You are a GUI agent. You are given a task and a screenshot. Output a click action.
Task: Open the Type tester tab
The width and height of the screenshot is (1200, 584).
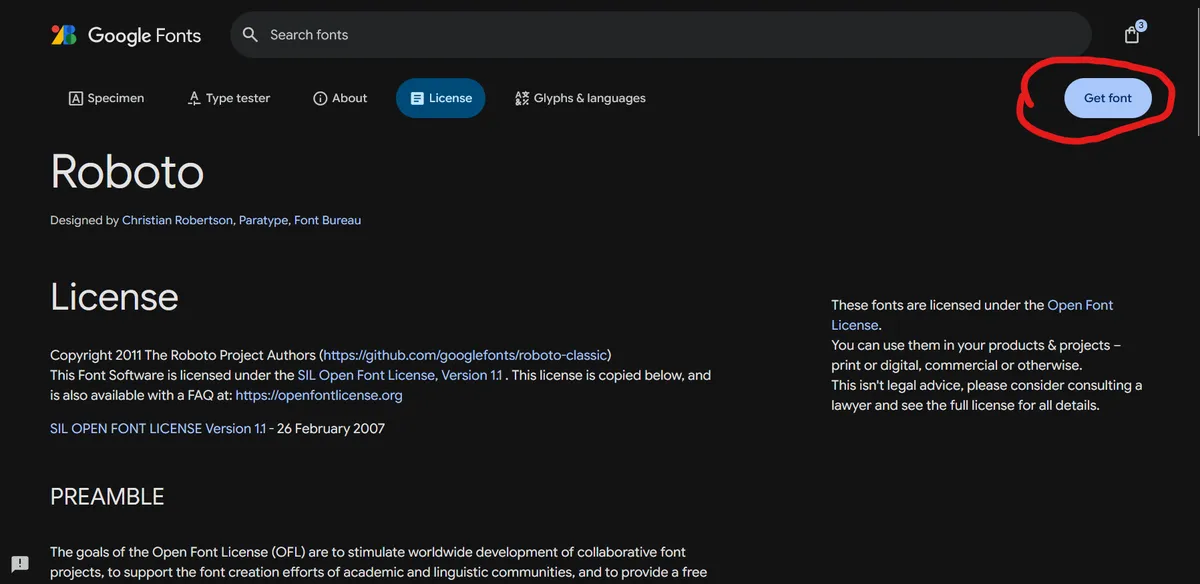pyautogui.click(x=229, y=98)
